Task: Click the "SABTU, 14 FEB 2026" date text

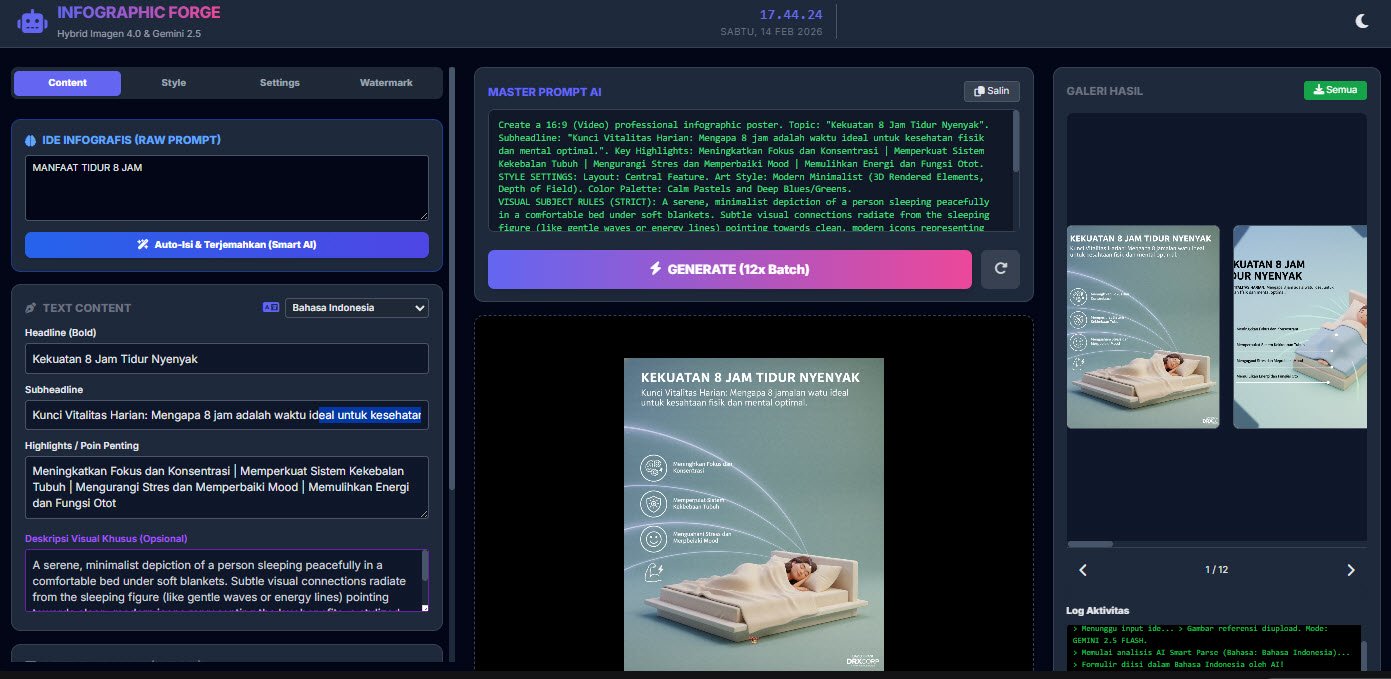Action: coord(771,32)
